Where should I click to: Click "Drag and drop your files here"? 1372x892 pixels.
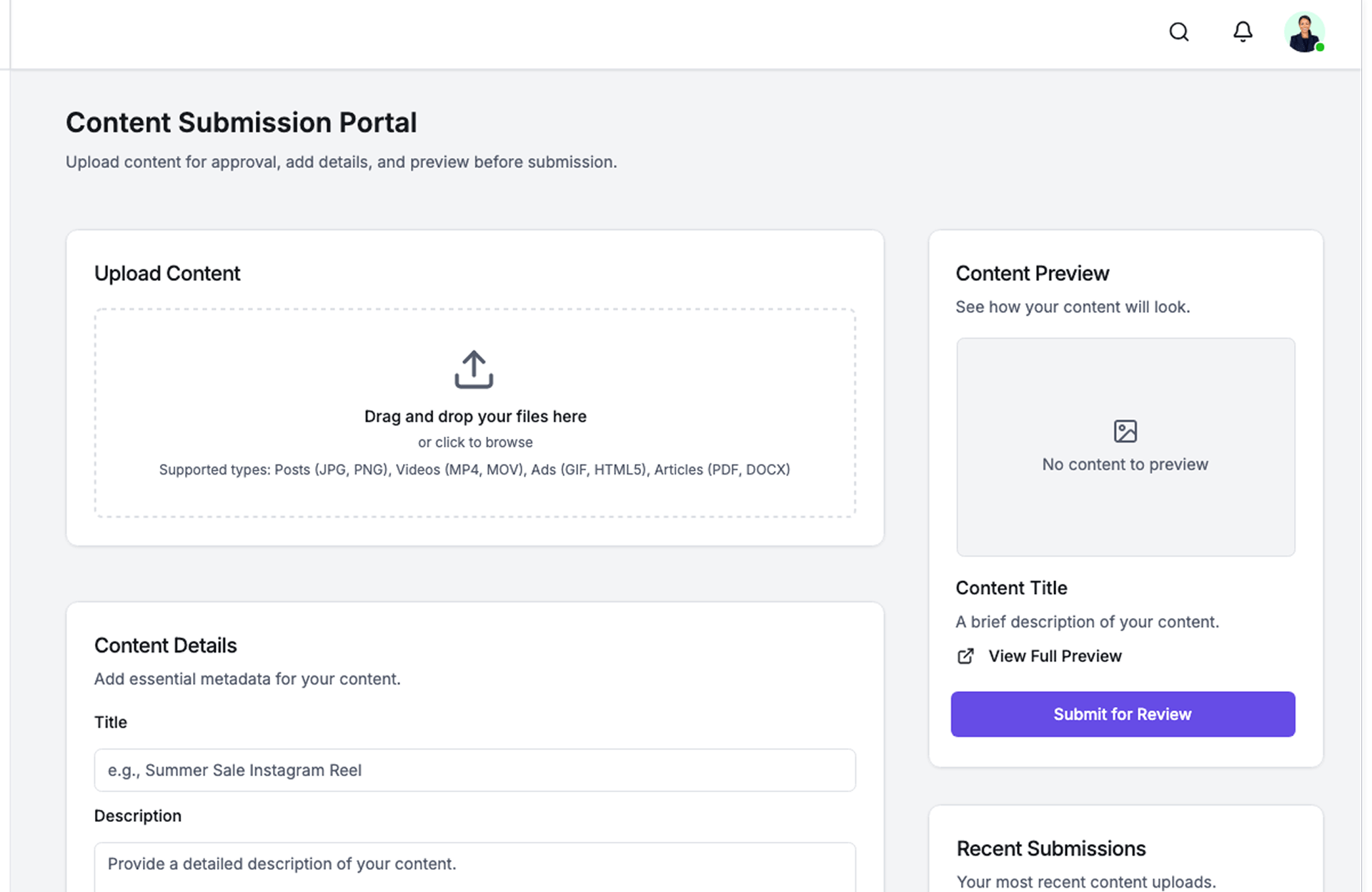tap(475, 417)
